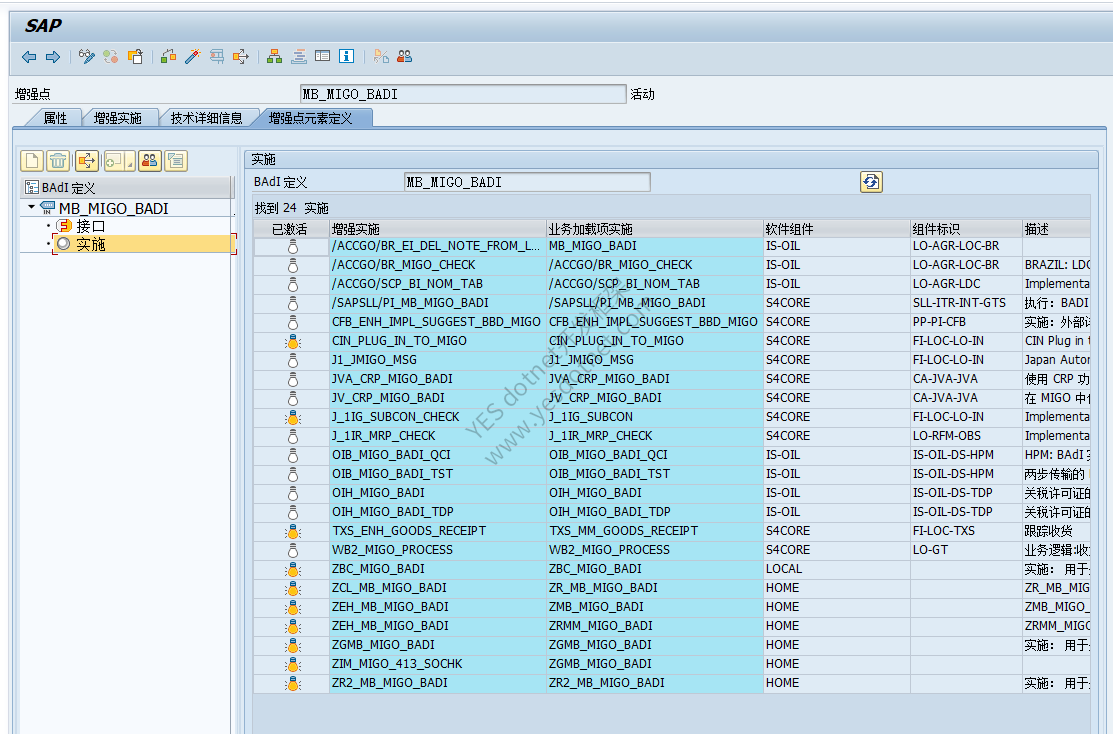Delete element with the trash can button
The width and height of the screenshot is (1113, 734).
[57, 161]
